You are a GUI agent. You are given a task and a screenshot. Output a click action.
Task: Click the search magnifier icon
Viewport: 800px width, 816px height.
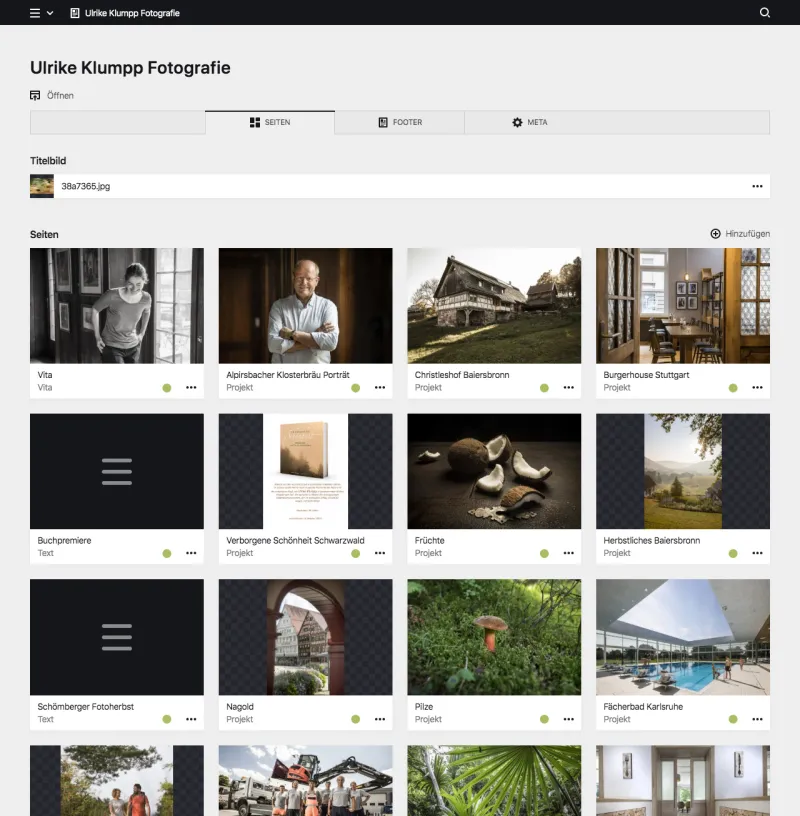[765, 13]
